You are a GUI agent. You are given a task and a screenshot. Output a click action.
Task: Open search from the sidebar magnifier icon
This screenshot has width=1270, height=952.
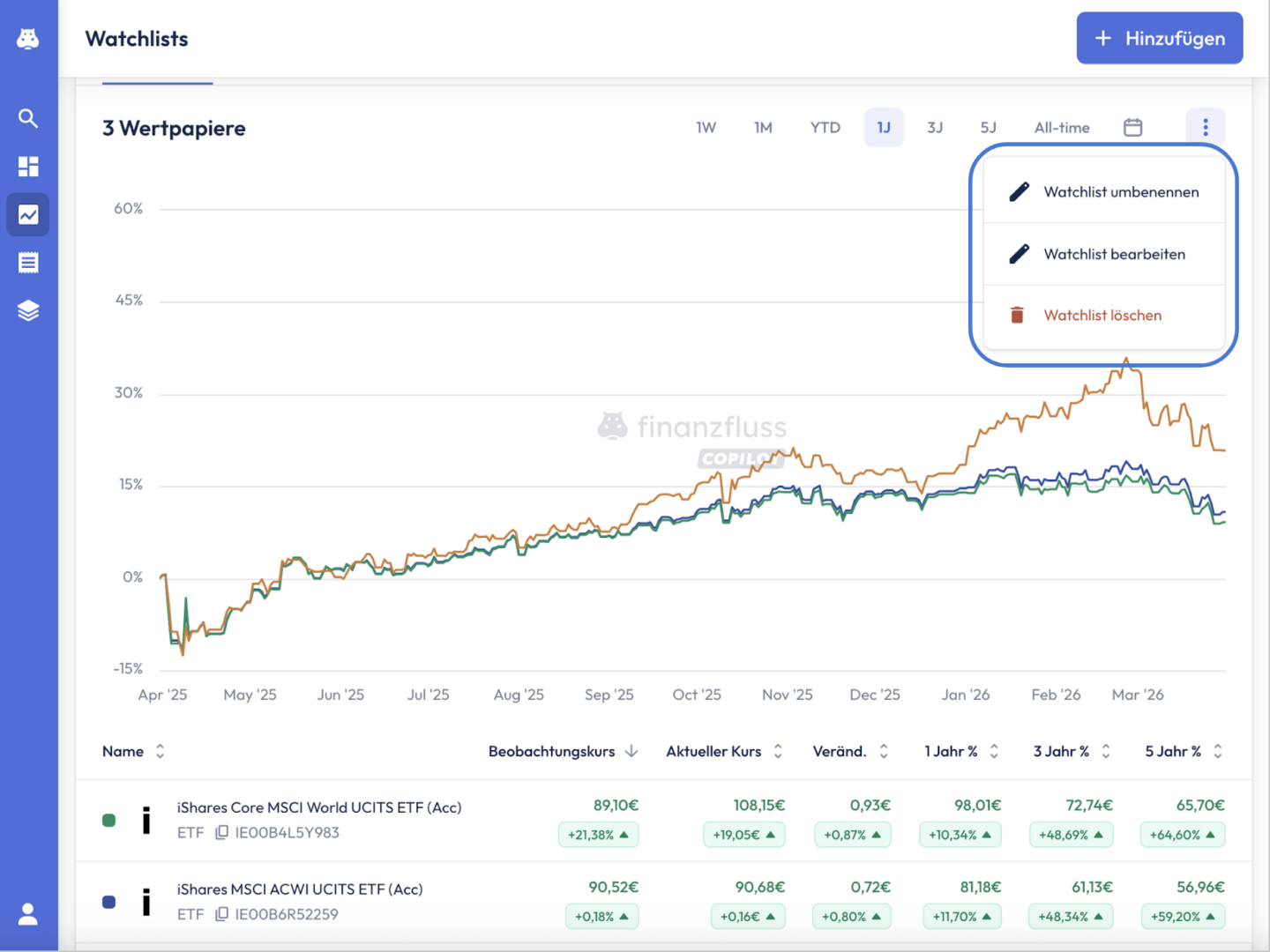28,118
